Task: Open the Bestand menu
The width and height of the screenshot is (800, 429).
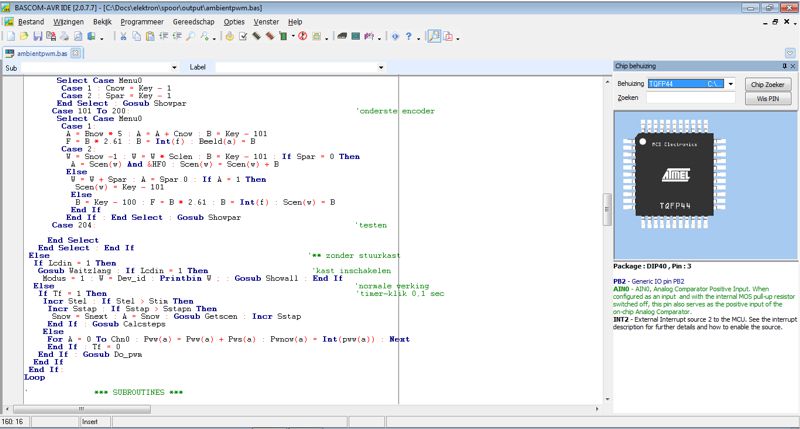Action: point(31,22)
